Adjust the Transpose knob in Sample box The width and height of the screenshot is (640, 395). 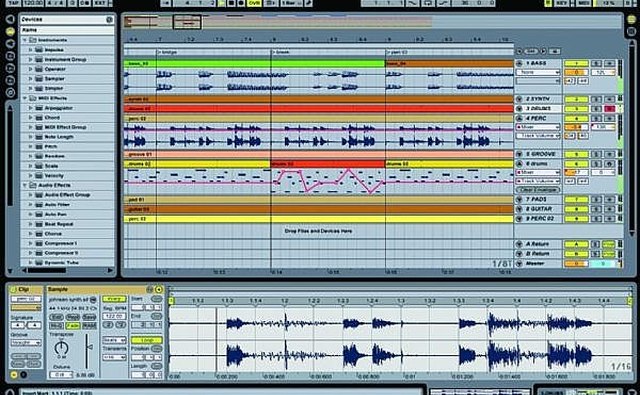coord(61,347)
